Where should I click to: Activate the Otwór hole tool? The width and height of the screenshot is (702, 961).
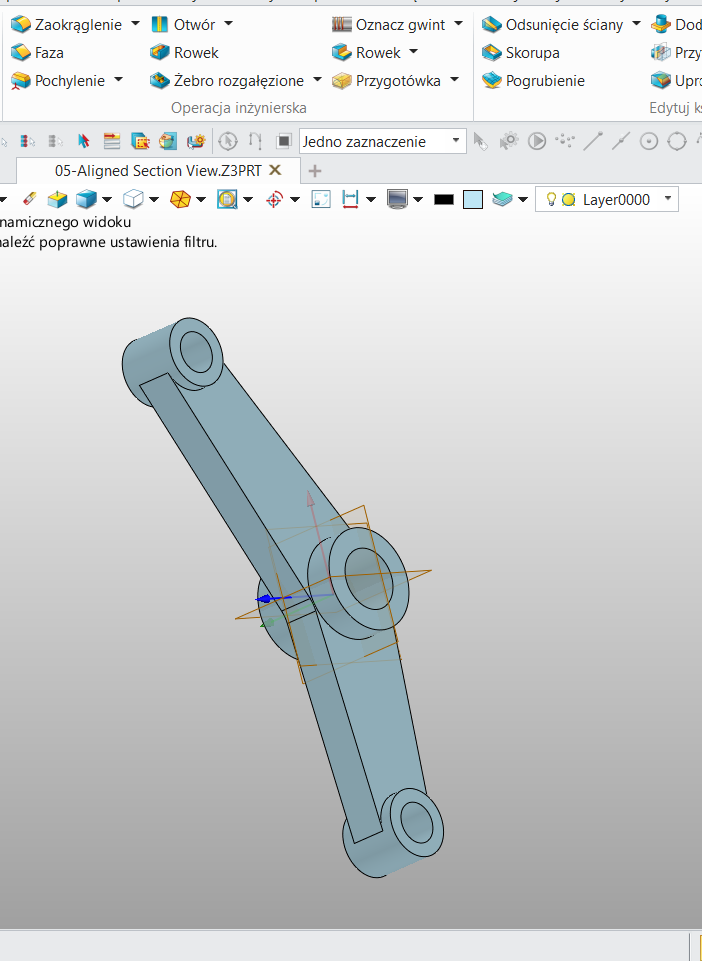[182, 24]
